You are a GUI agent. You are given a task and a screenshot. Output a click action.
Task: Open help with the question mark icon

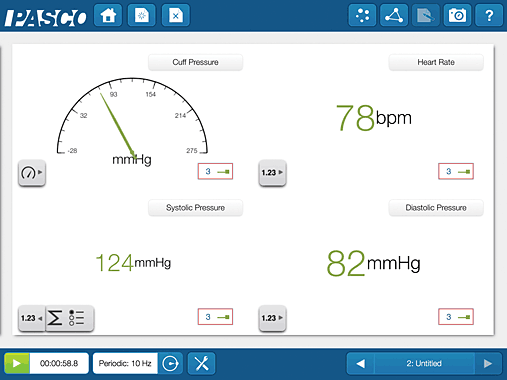pos(489,15)
